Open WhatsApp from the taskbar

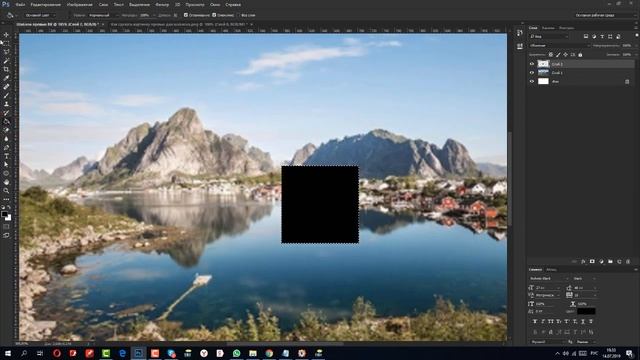[x=237, y=353]
